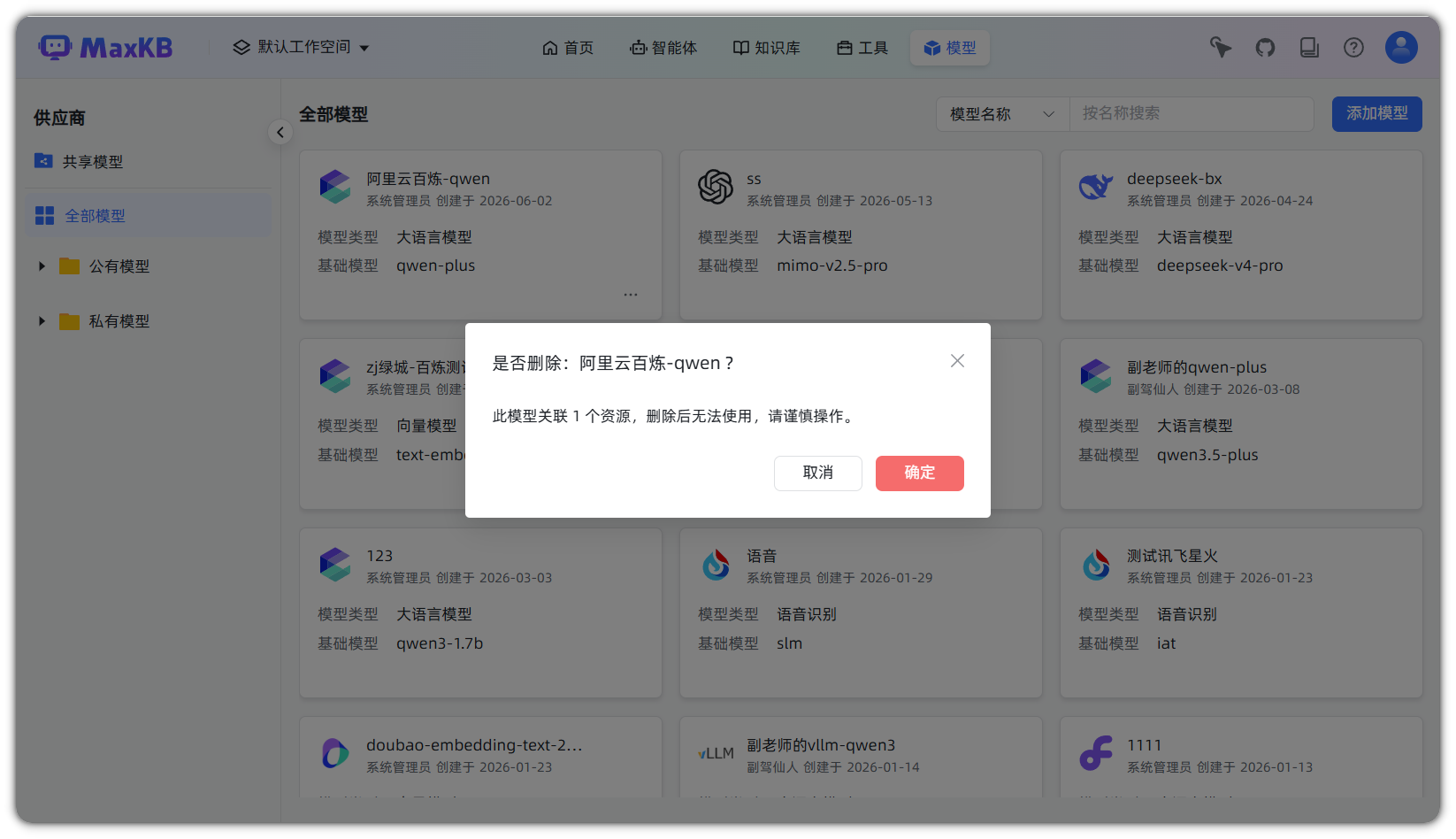The image size is (1456, 839).
Task: Close the delete confirmation dialog
Action: pyautogui.click(x=957, y=361)
